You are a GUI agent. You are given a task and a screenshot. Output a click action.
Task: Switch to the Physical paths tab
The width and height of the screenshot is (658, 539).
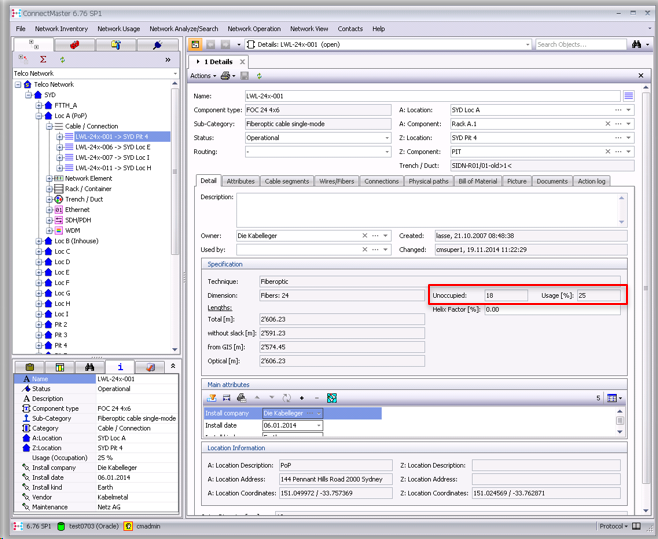(x=428, y=181)
